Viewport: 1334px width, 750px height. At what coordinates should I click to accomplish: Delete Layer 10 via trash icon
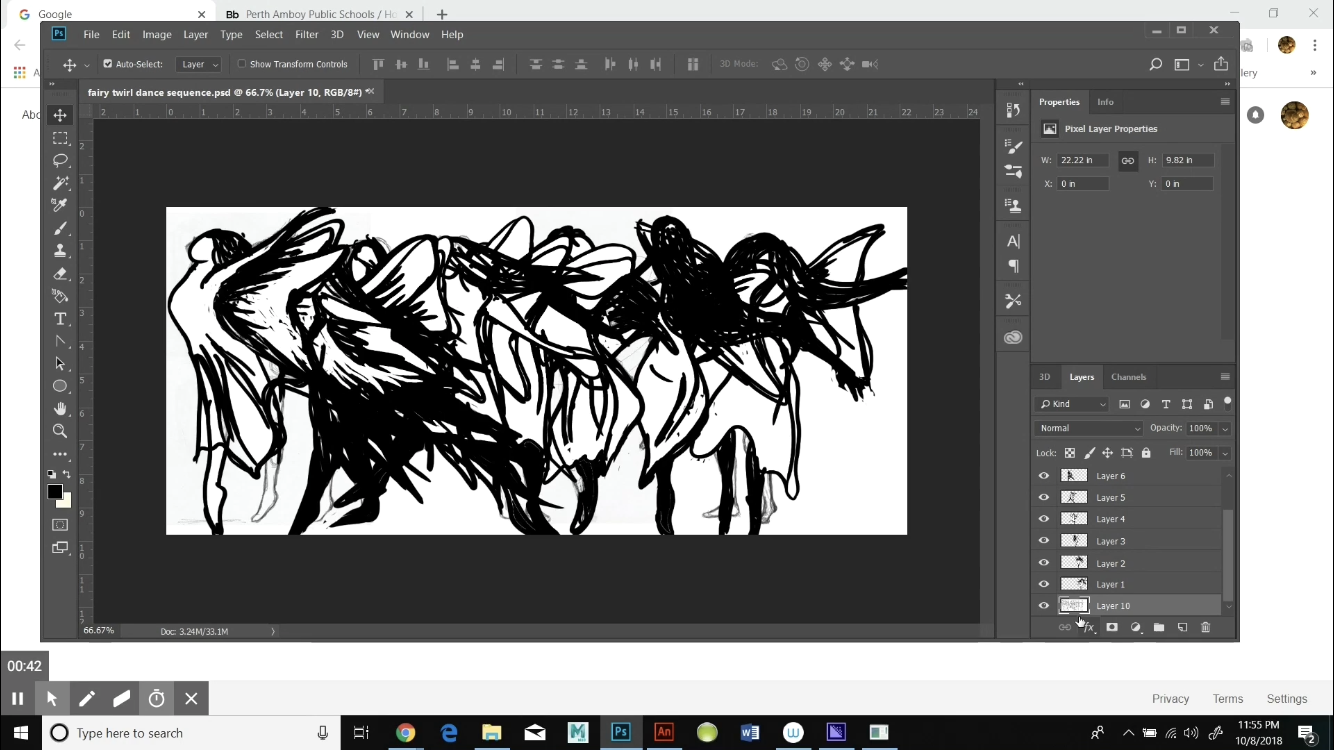click(x=1205, y=627)
